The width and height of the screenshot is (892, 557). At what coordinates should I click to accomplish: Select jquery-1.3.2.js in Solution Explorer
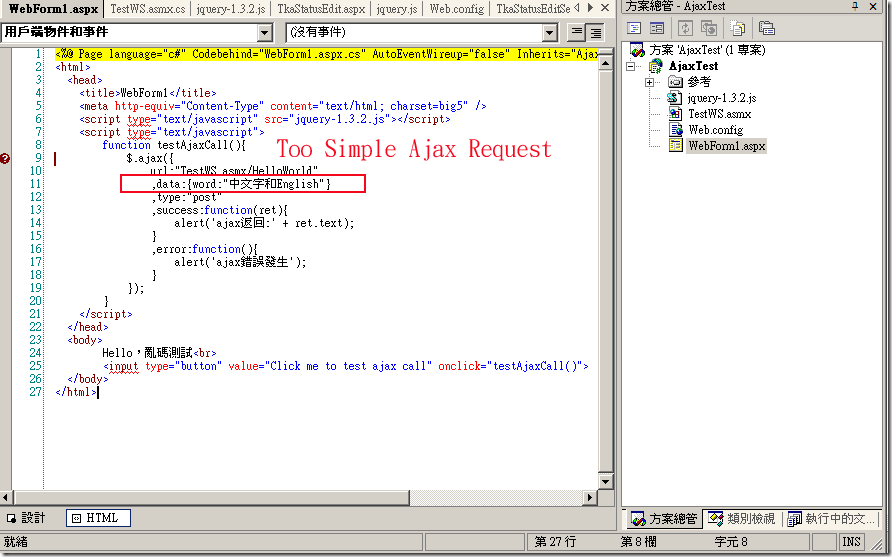(x=722, y=98)
